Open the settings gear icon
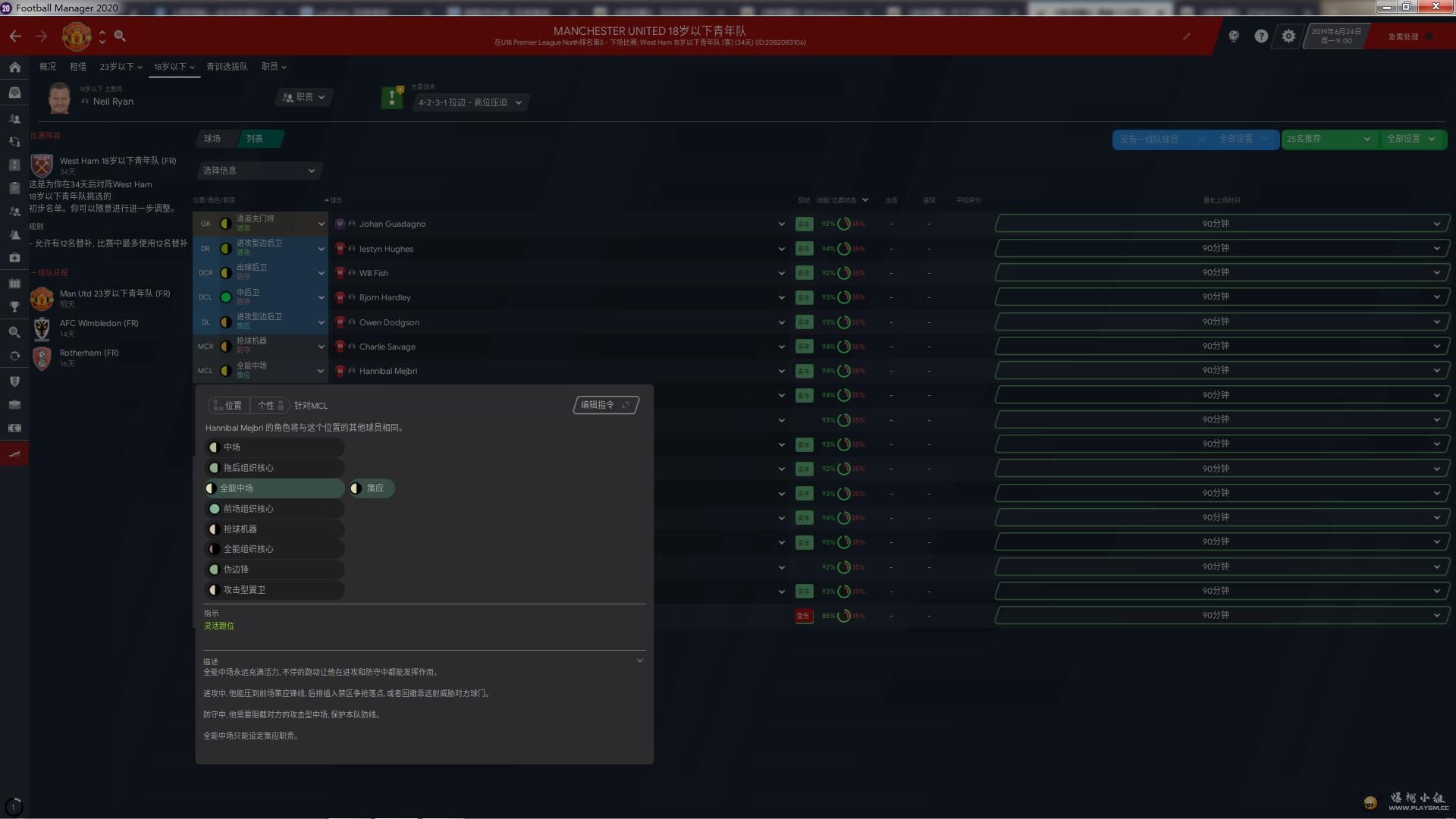The height and width of the screenshot is (819, 1456). pos(1288,36)
